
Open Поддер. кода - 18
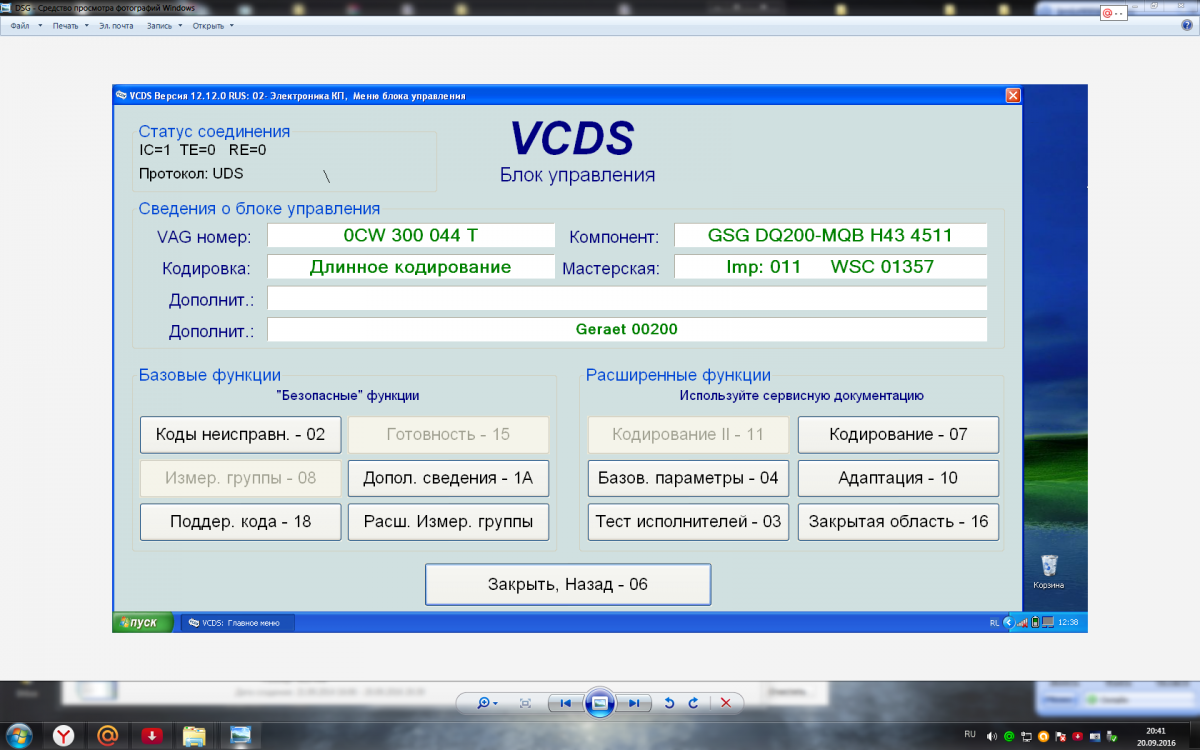pos(241,522)
